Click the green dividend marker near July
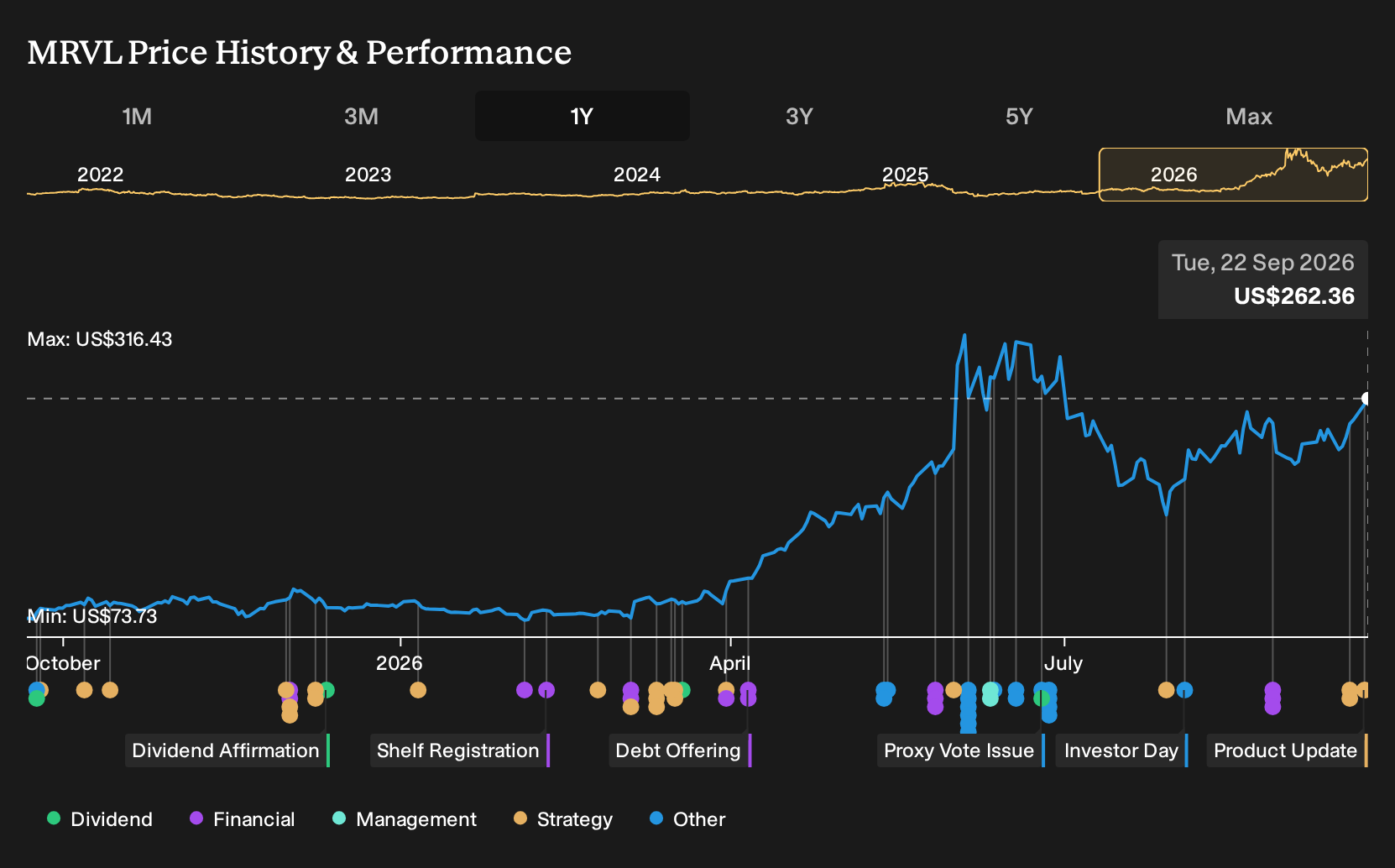The image size is (1395, 868). (1042, 698)
